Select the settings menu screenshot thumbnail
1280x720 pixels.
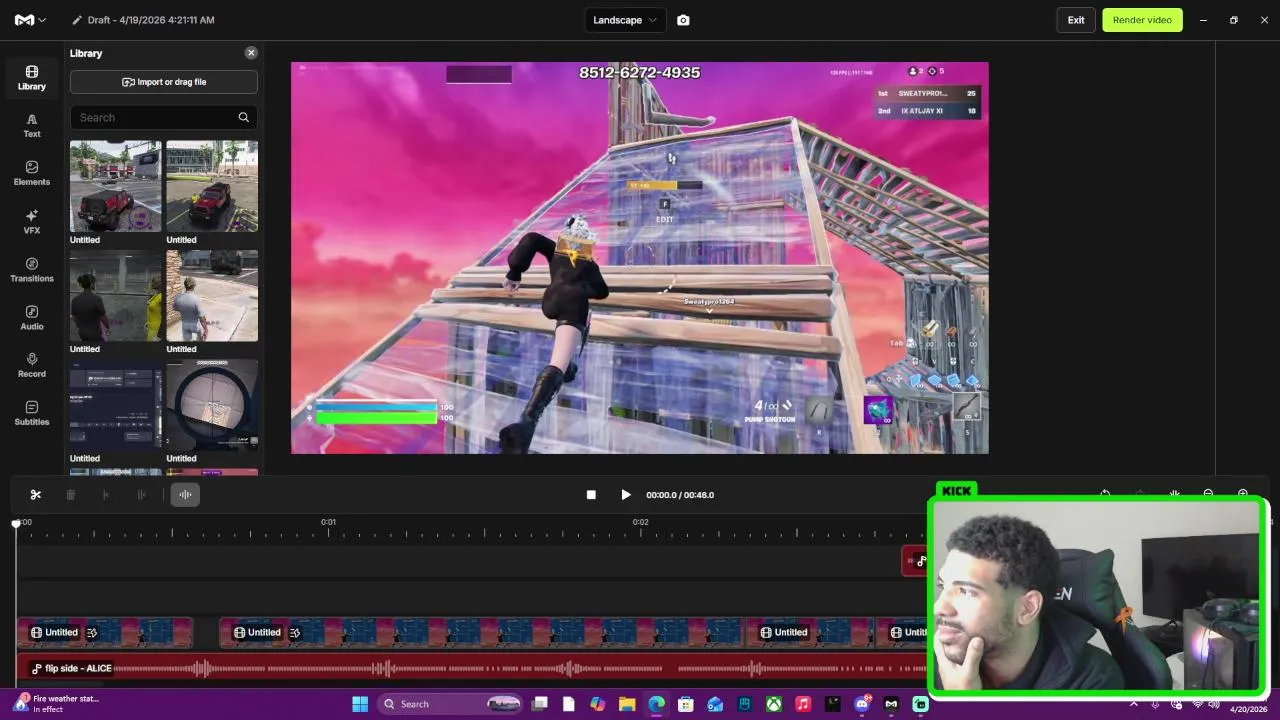pyautogui.click(x=115, y=405)
